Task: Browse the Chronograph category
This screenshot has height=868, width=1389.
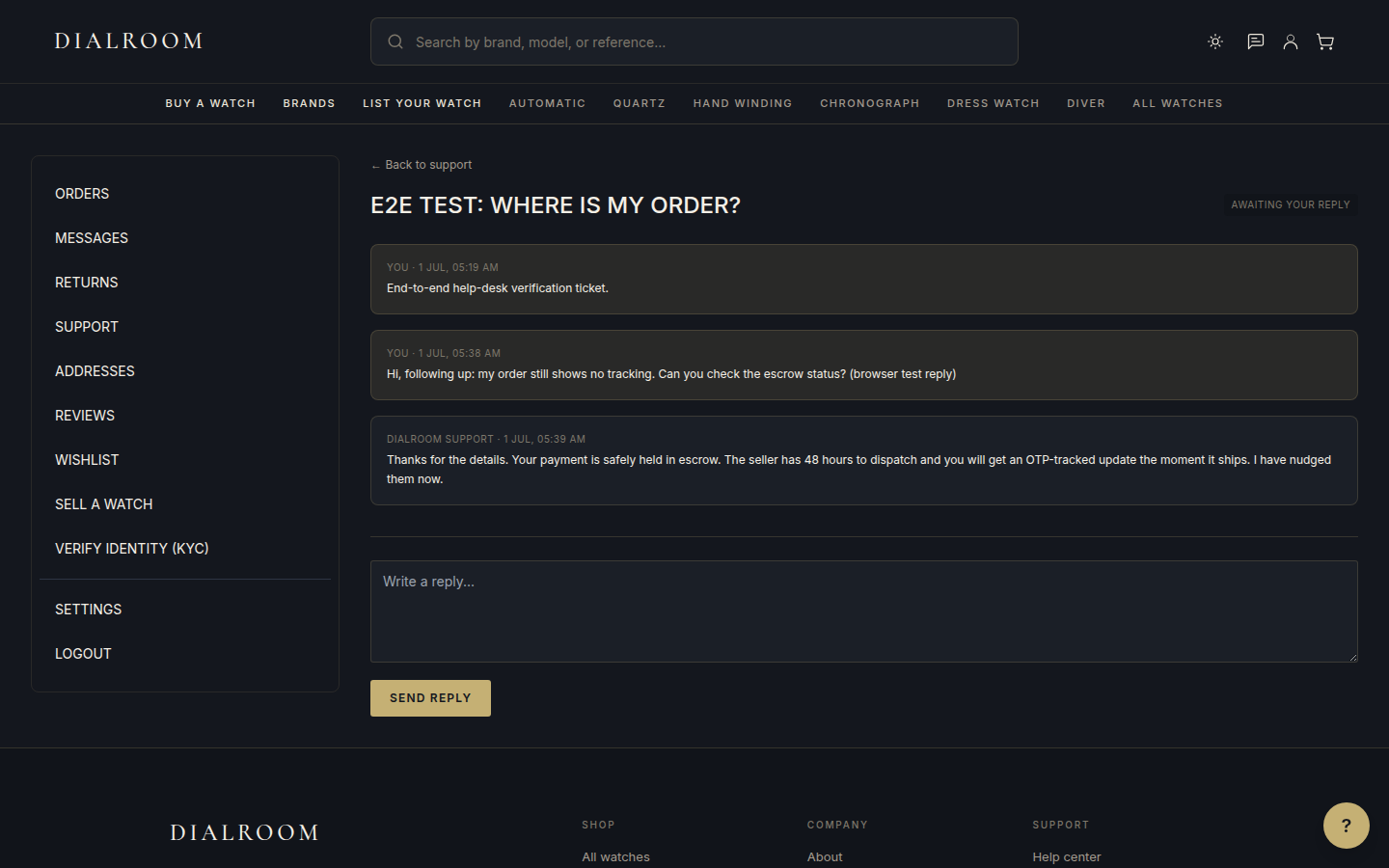Action: point(870,103)
